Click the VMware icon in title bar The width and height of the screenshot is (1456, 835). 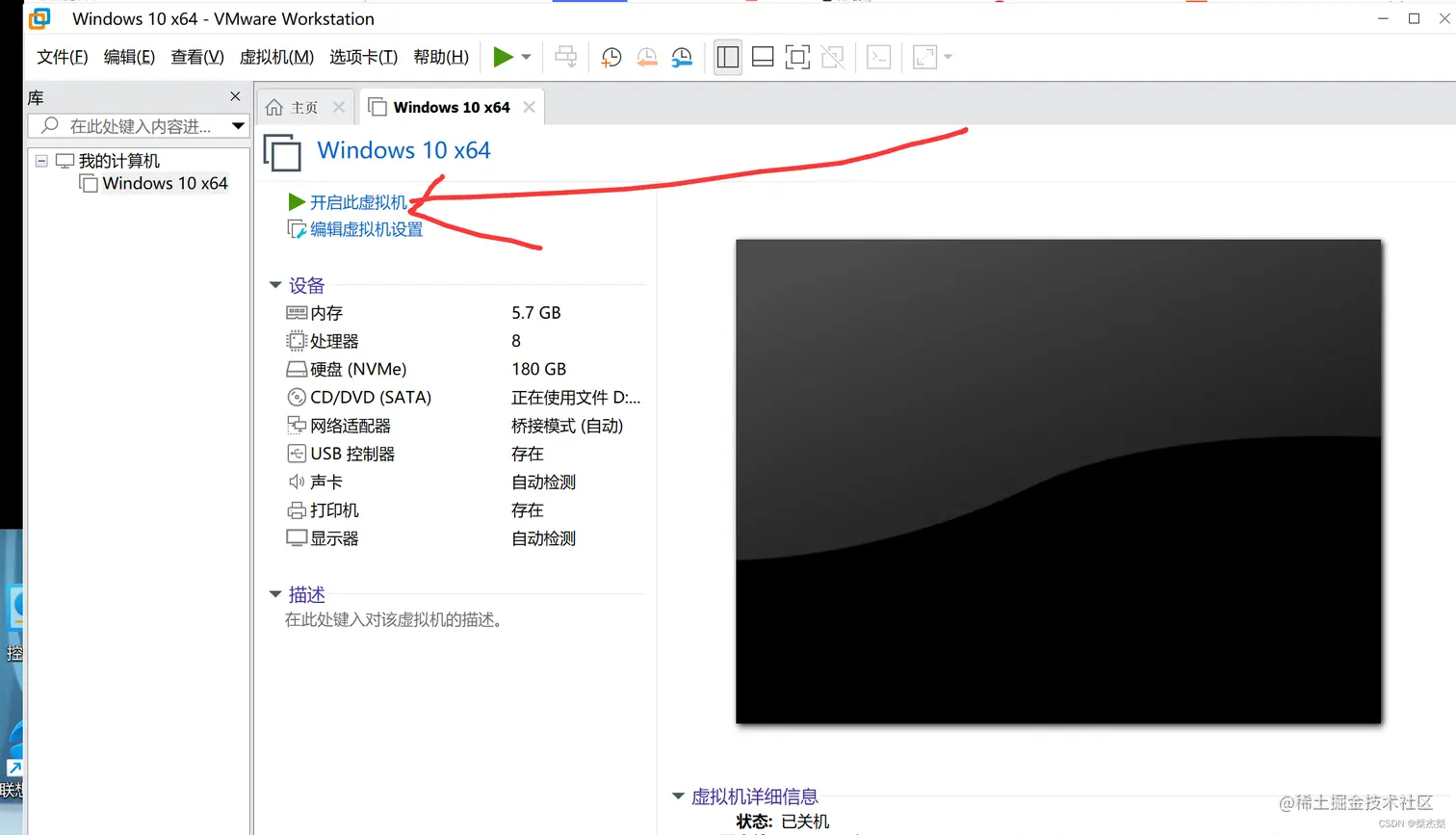[x=39, y=18]
